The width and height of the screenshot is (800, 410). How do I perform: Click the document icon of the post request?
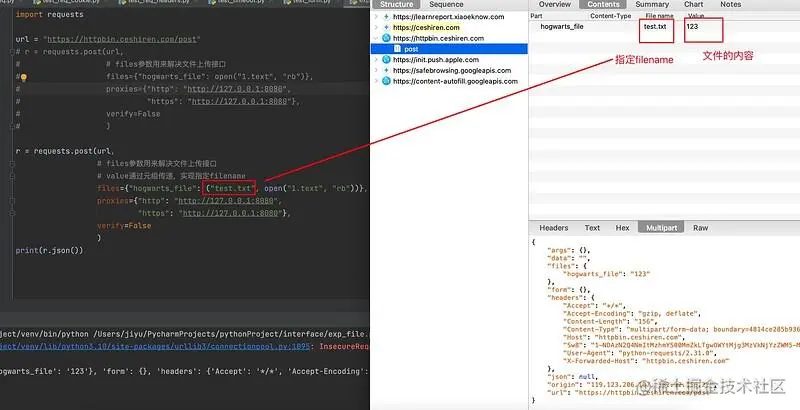click(x=397, y=49)
